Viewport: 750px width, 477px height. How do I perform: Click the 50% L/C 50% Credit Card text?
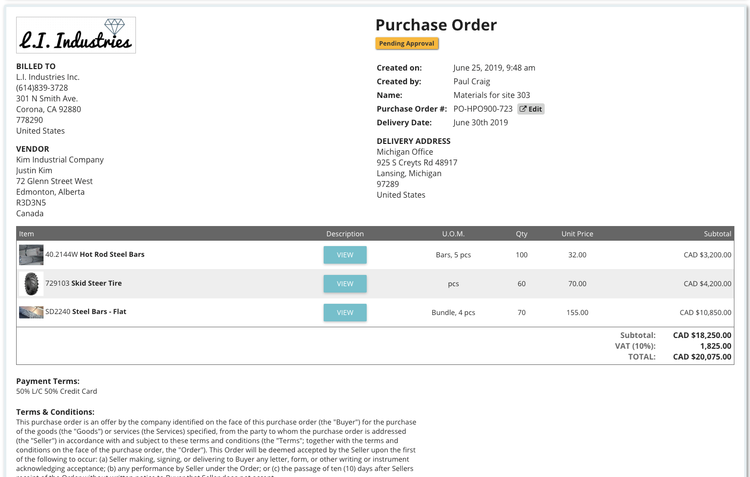click(x=56, y=391)
